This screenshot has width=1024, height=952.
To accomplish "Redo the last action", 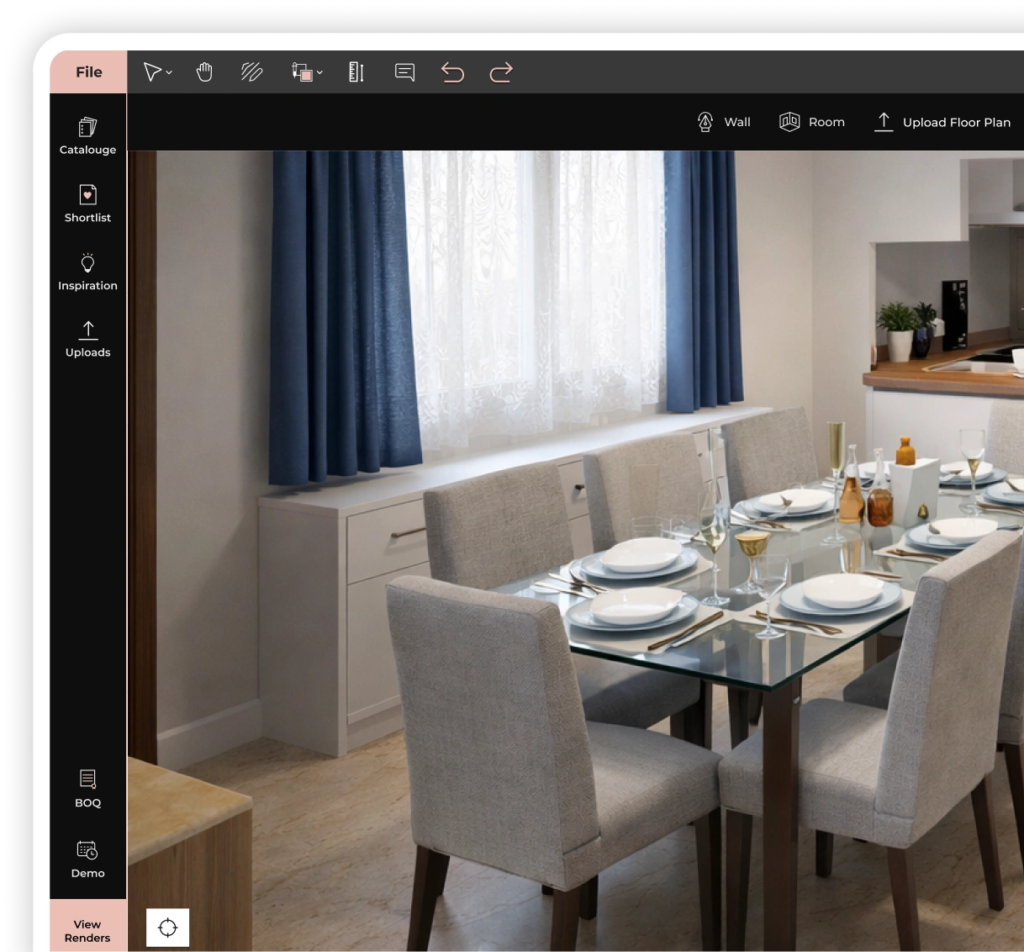I will (x=501, y=72).
